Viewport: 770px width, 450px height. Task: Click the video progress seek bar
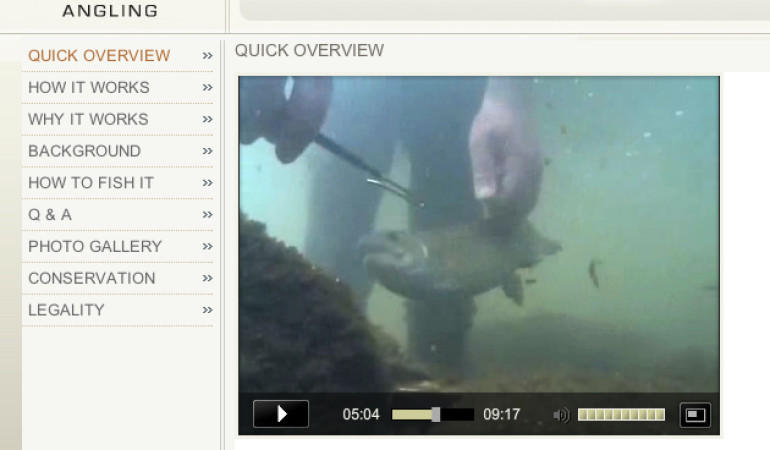pyautogui.click(x=432, y=415)
